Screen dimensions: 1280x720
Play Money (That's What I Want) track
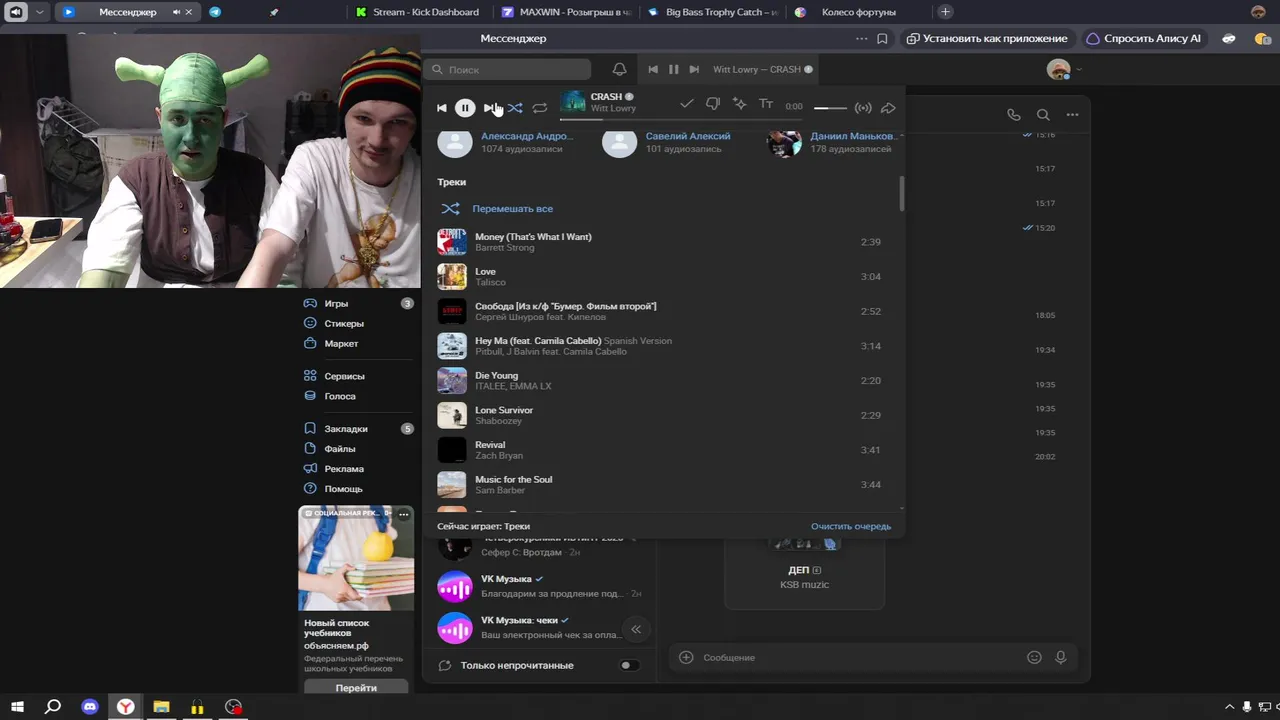661,242
